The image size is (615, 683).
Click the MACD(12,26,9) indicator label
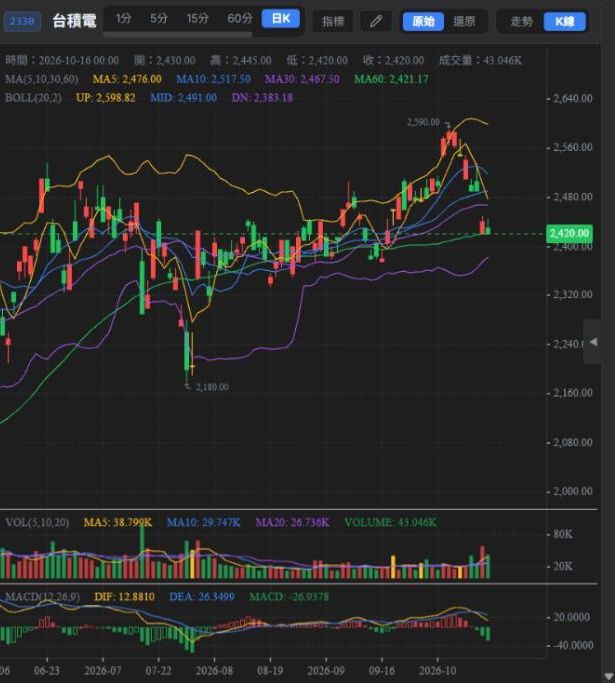tap(42, 596)
